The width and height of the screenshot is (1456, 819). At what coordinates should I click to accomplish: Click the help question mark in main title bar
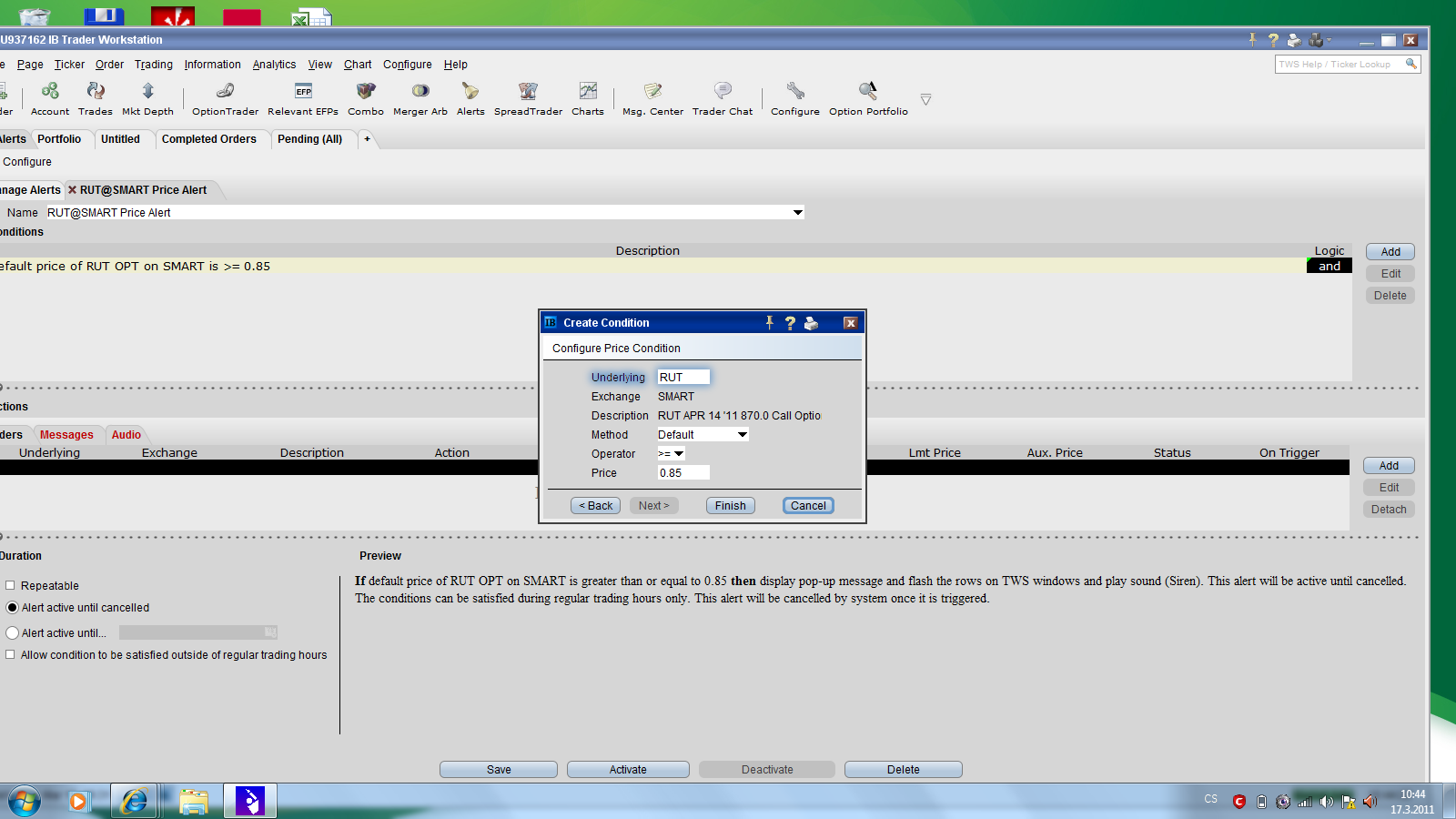(1273, 40)
